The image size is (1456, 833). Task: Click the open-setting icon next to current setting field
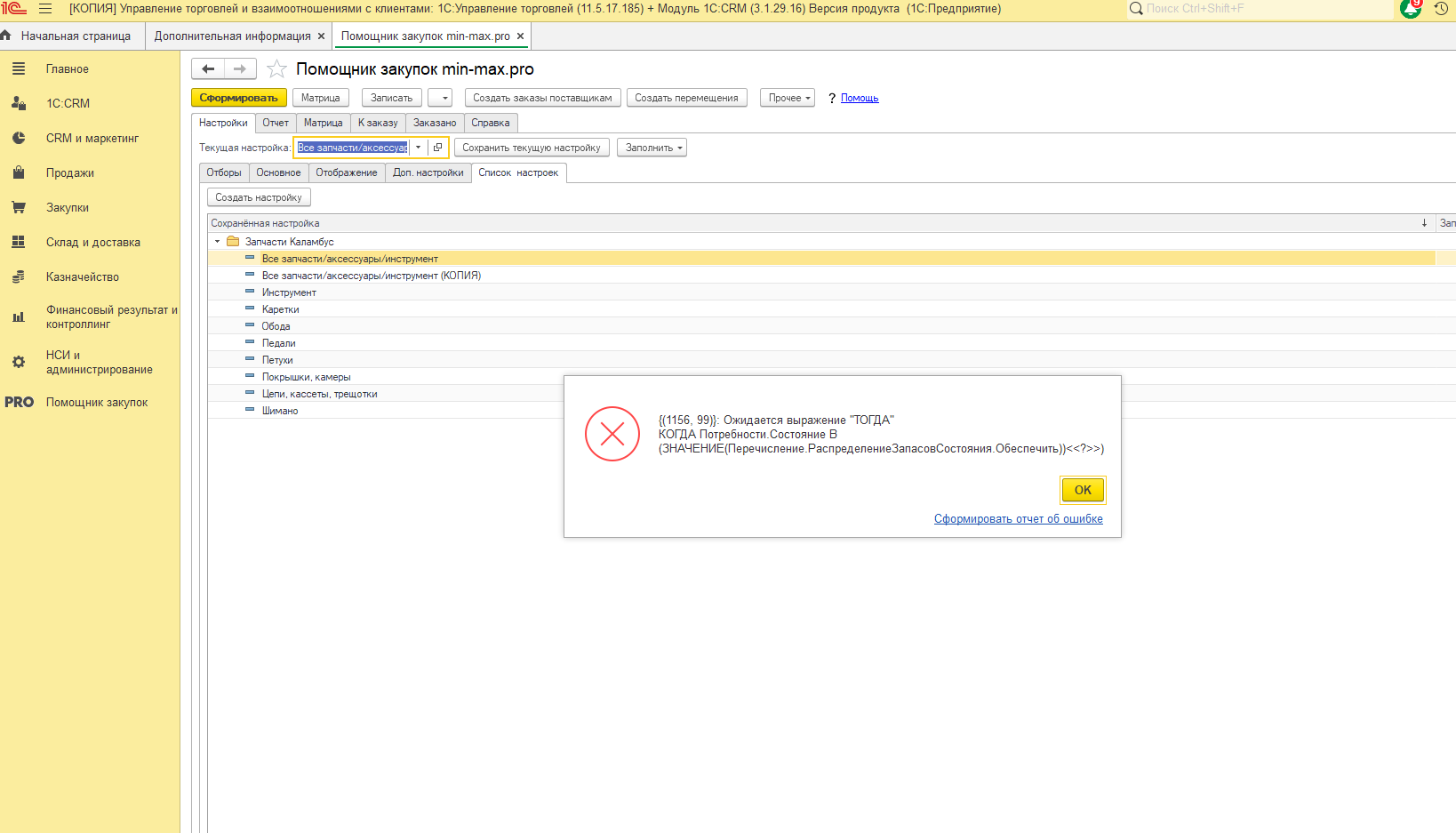437,148
